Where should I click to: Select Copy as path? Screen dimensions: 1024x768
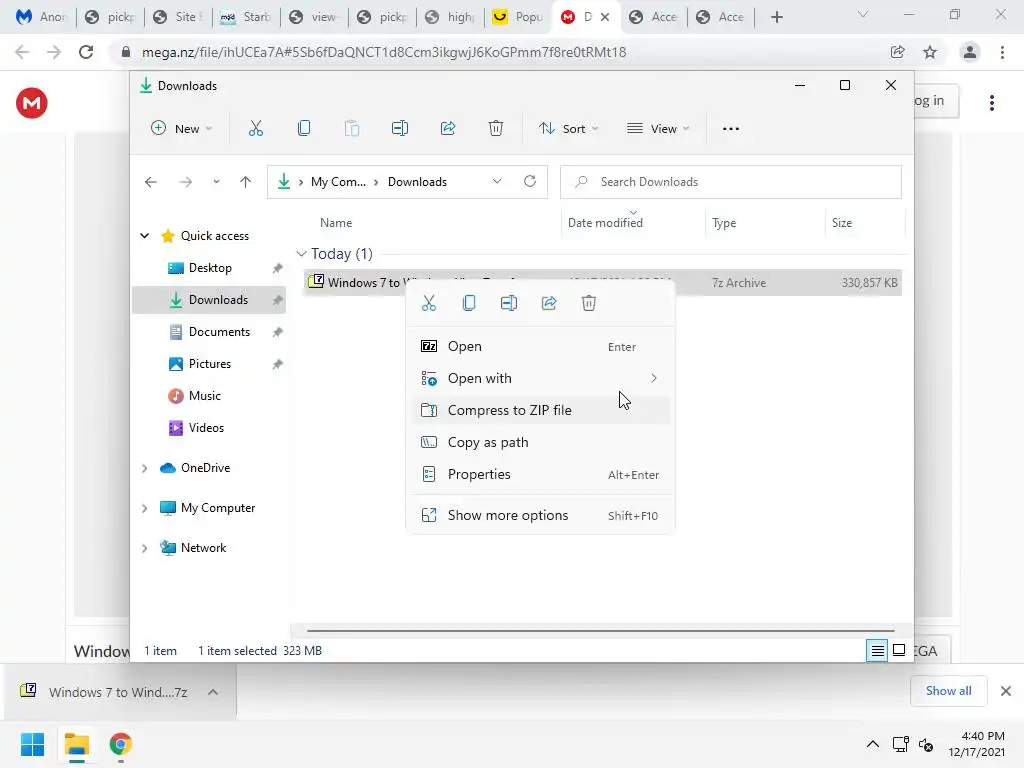tap(541, 443)
